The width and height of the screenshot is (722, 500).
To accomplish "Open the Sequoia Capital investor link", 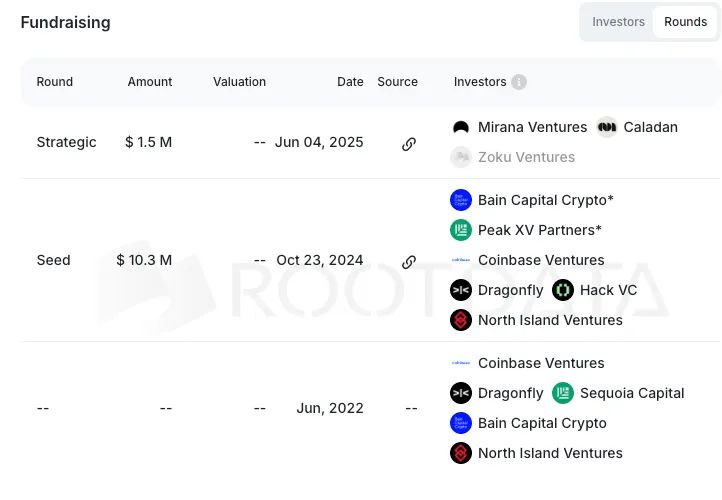I will pyautogui.click(x=632, y=393).
